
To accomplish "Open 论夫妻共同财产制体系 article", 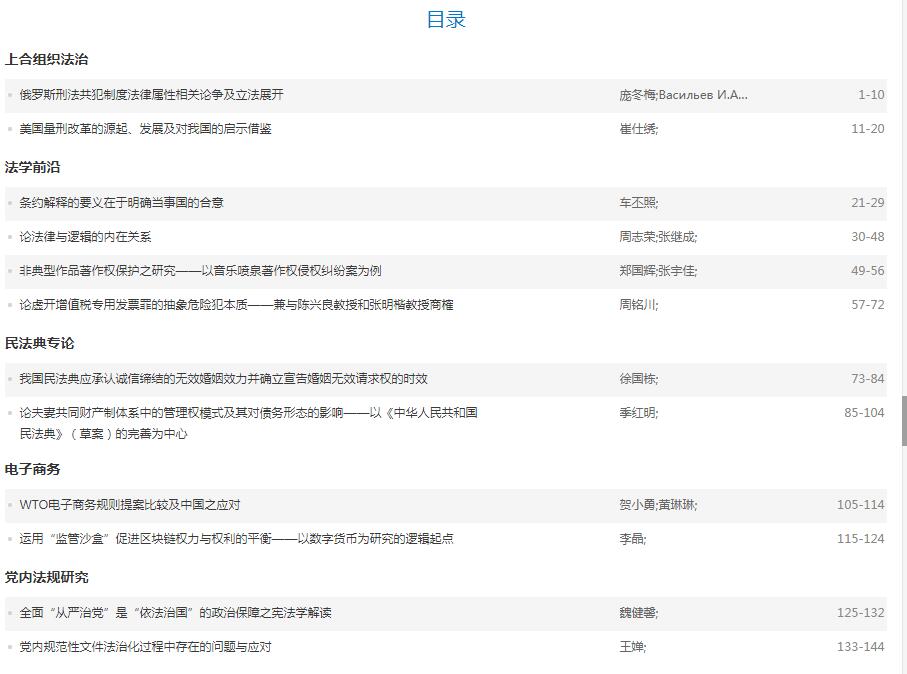I will pyautogui.click(x=248, y=413).
